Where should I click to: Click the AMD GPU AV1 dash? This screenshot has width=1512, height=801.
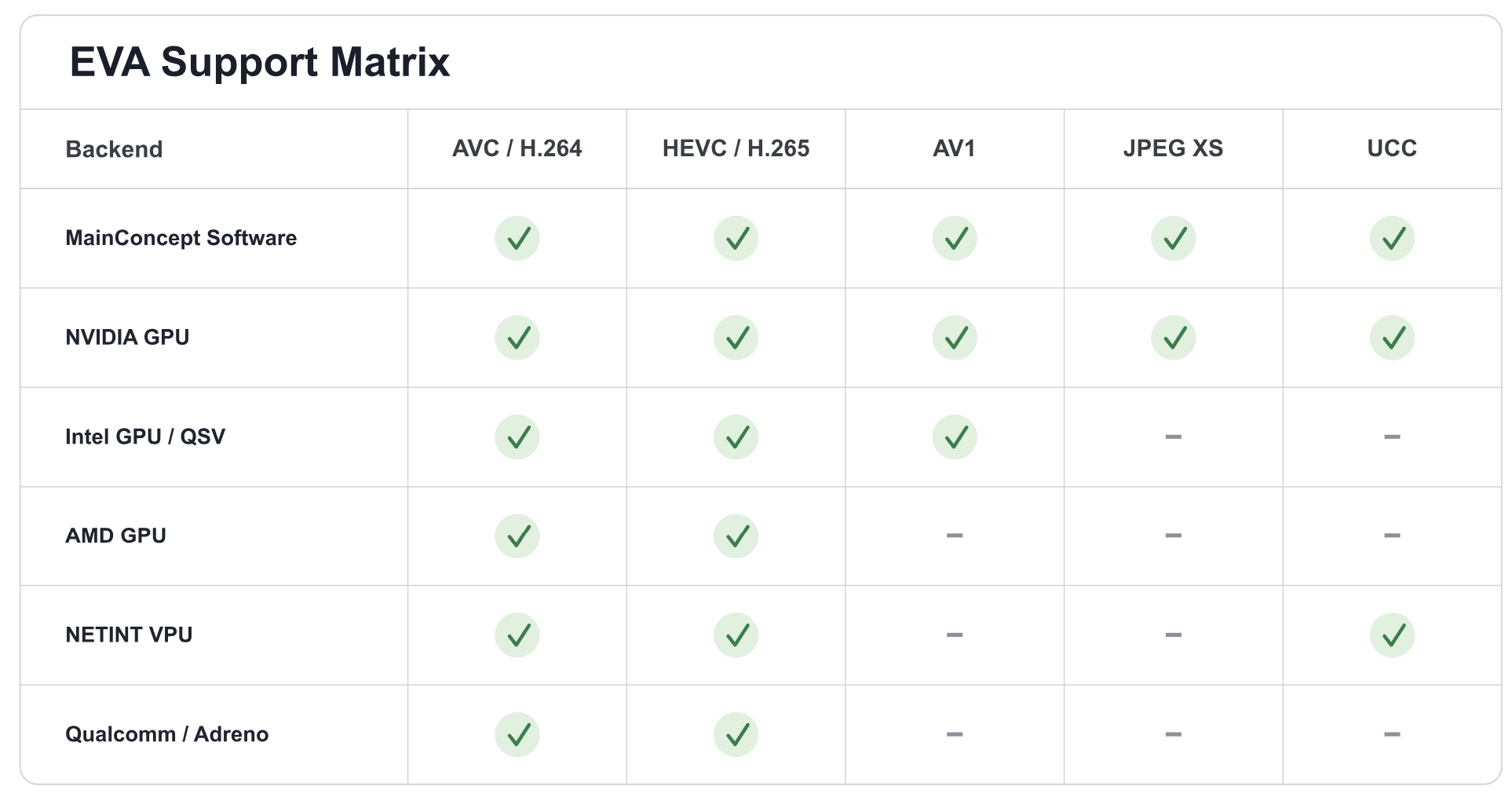[954, 536]
